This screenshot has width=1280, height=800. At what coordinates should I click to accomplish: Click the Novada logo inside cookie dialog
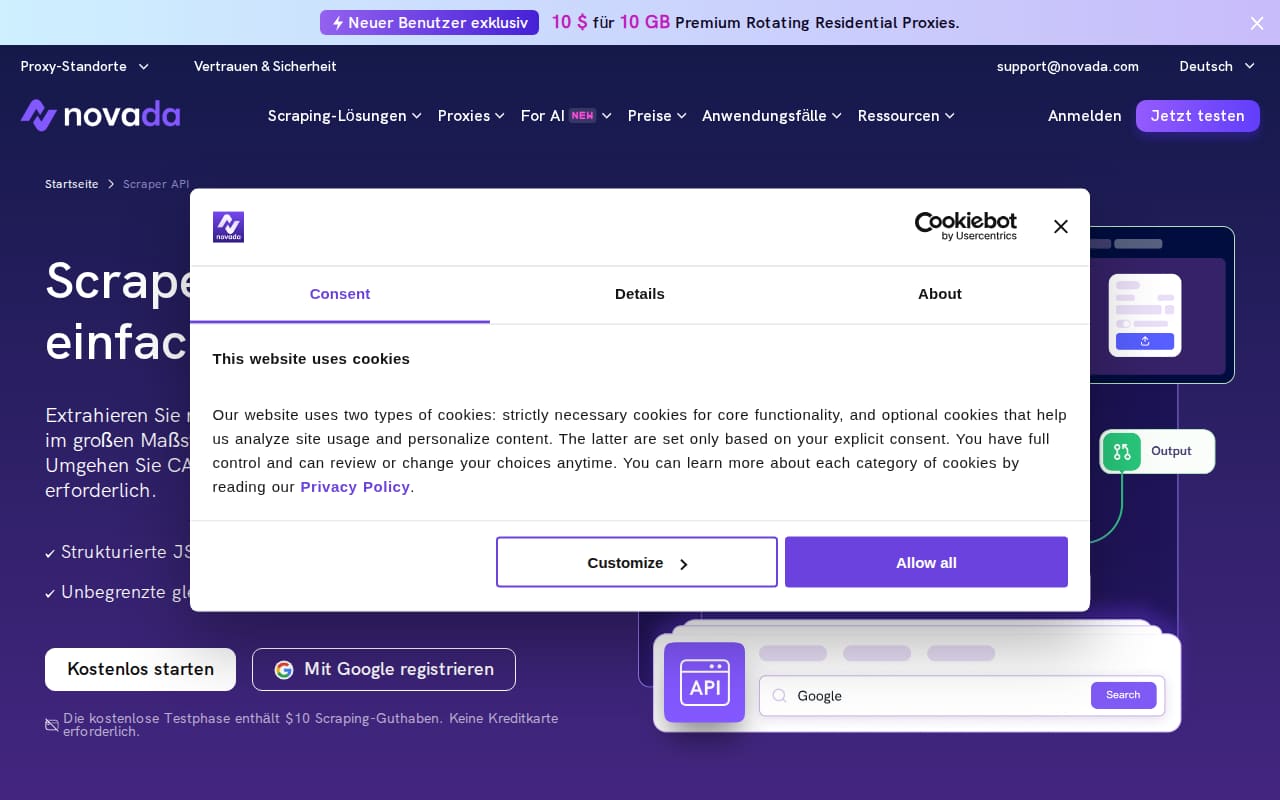[228, 227]
